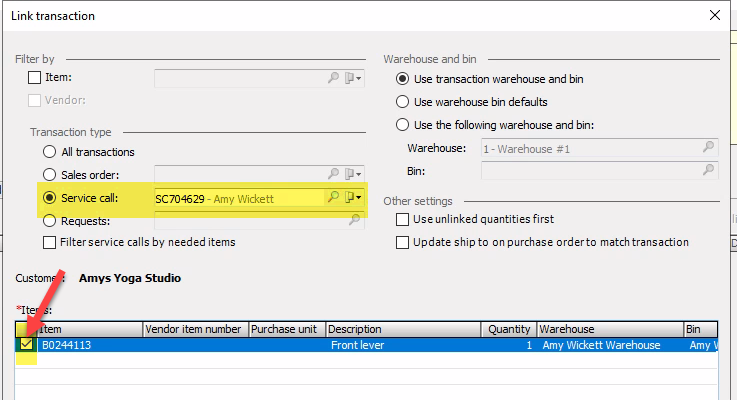Check Use unlinked quantities first
737x400 pixels.
point(402,220)
